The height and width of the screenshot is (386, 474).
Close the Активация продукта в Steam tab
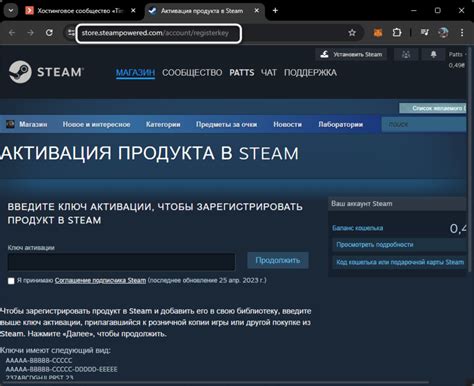click(257, 11)
